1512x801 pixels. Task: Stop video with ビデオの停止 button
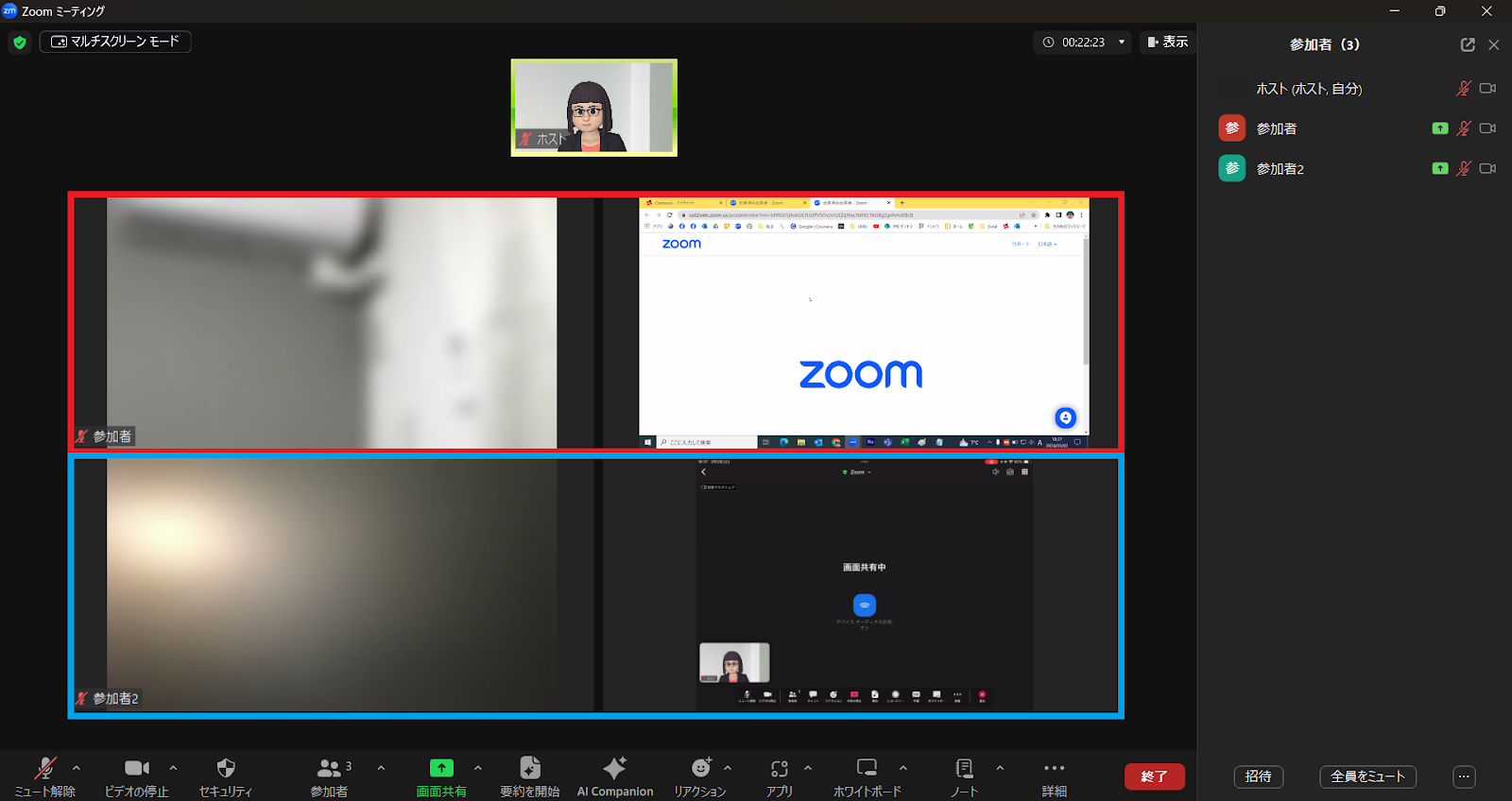137,776
